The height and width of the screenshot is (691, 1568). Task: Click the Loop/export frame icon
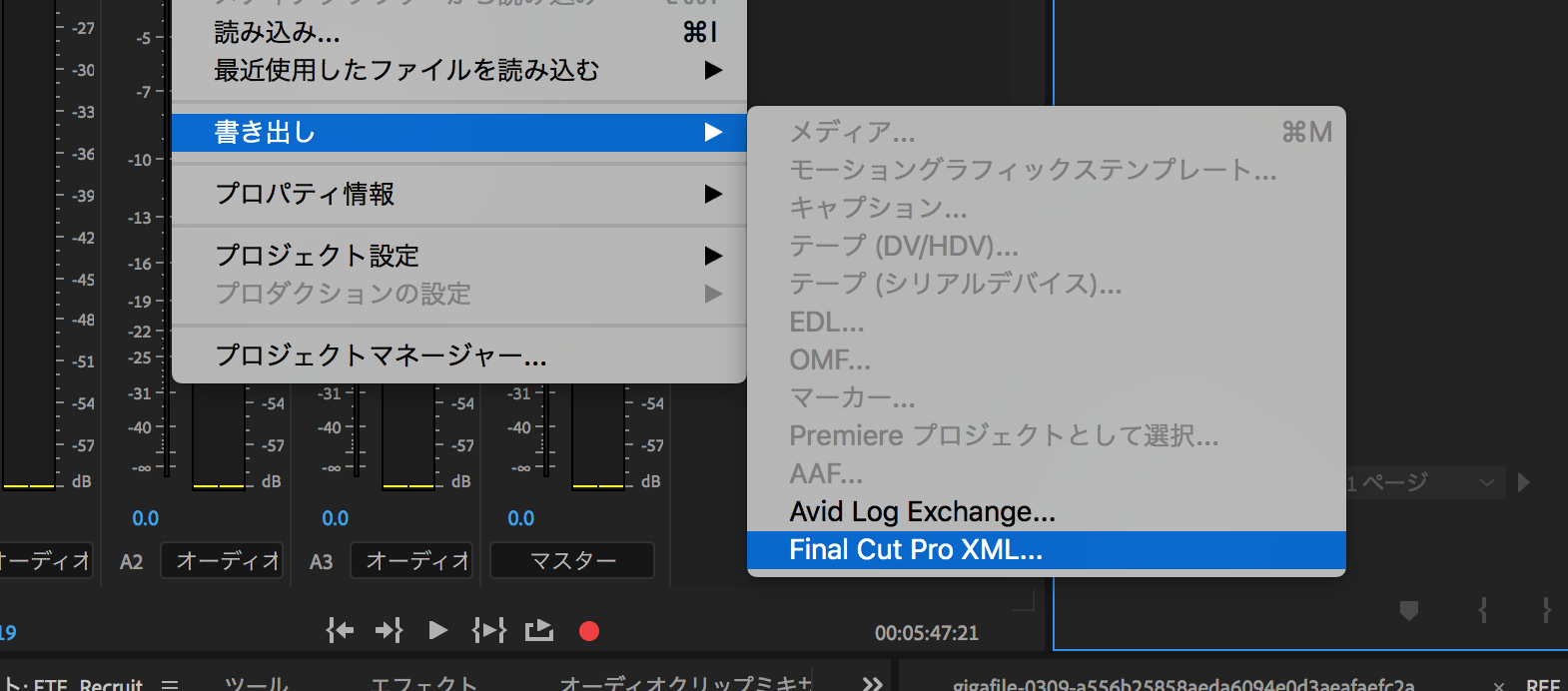coord(539,630)
